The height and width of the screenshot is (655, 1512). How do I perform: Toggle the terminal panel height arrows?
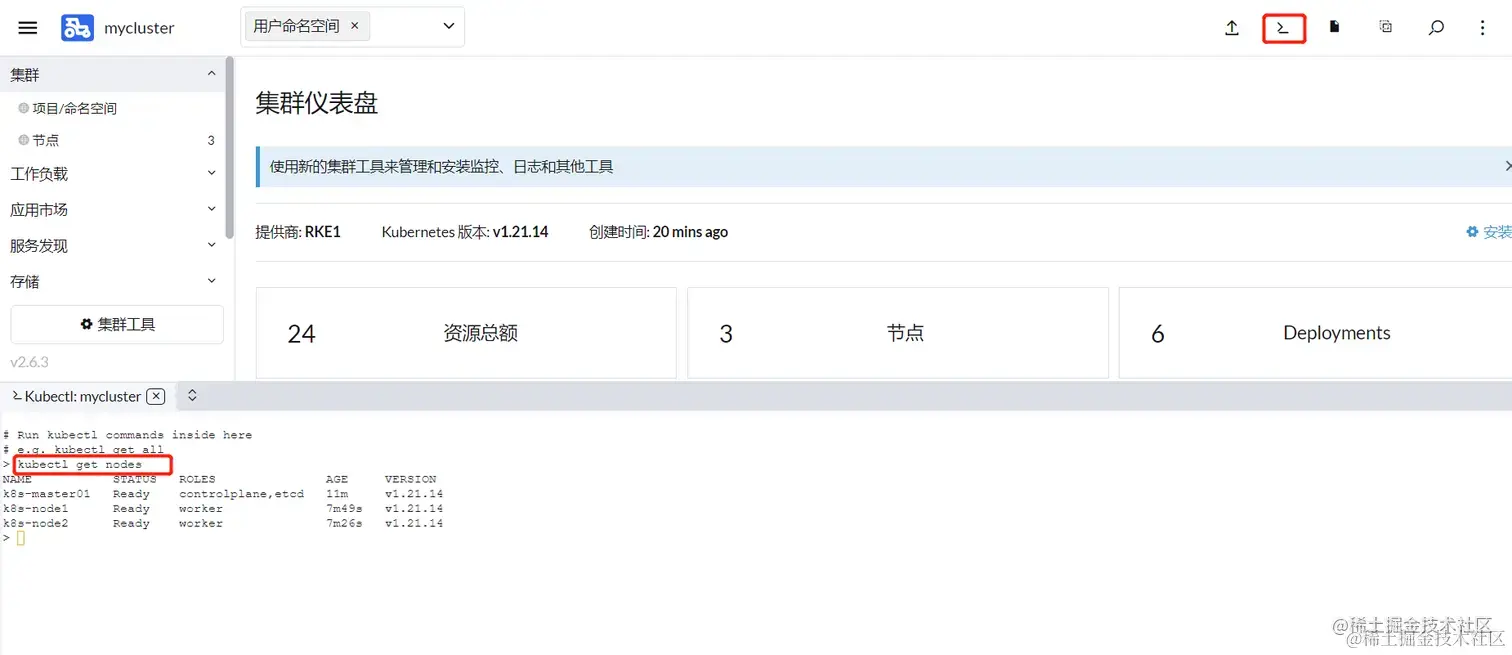[192, 396]
